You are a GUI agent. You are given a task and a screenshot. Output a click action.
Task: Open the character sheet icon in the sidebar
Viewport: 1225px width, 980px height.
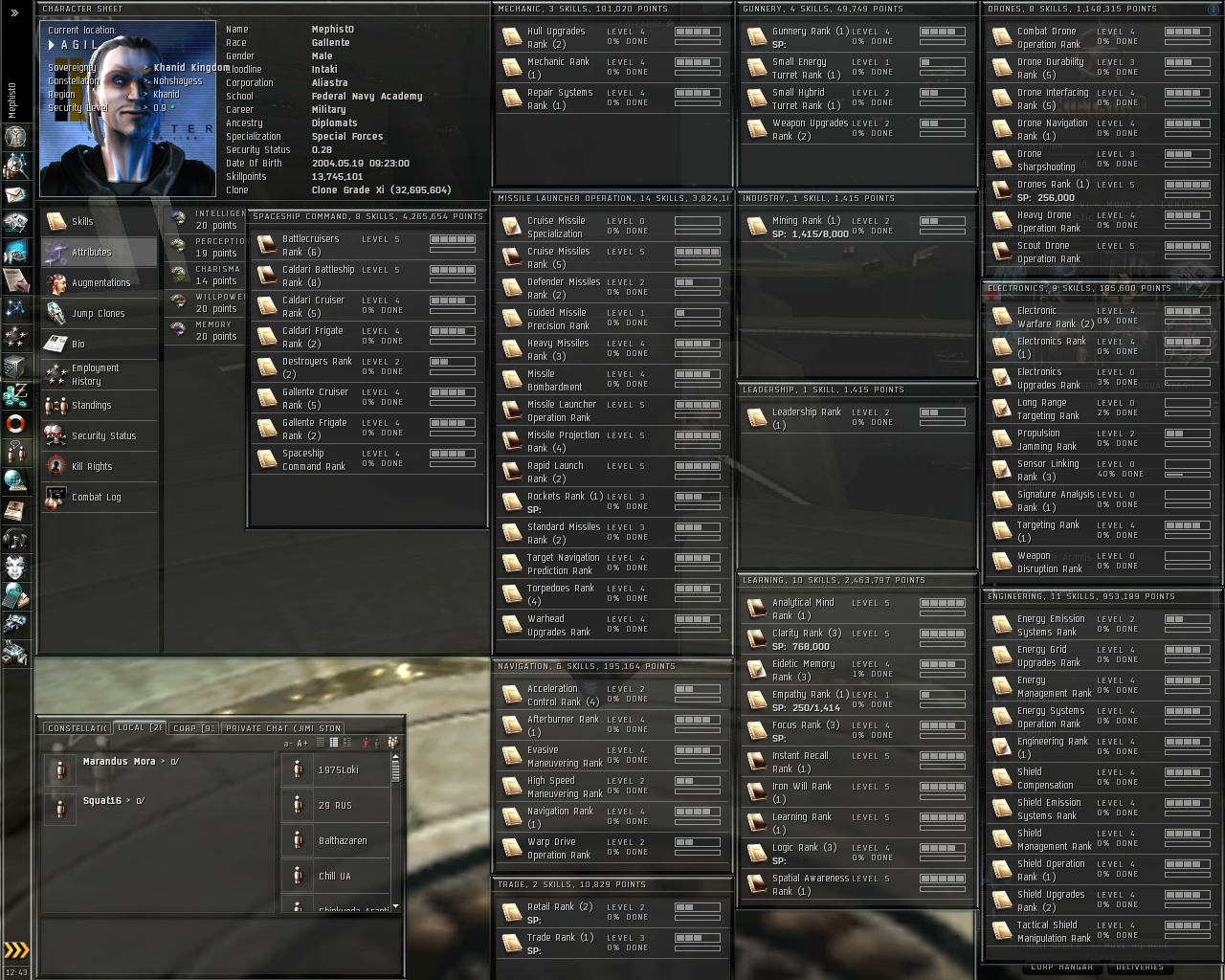15,137
